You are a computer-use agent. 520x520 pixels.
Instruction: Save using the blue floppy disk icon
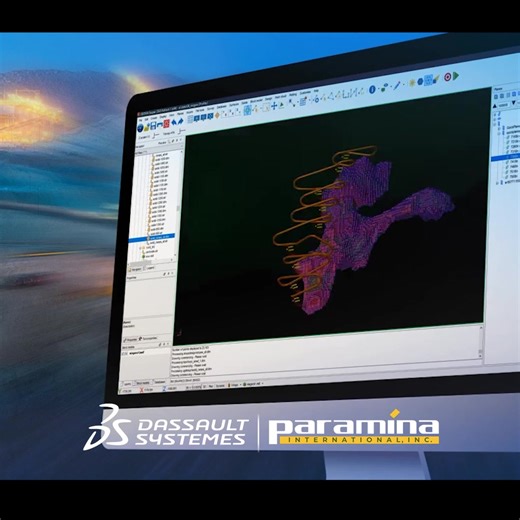[x=153, y=125]
